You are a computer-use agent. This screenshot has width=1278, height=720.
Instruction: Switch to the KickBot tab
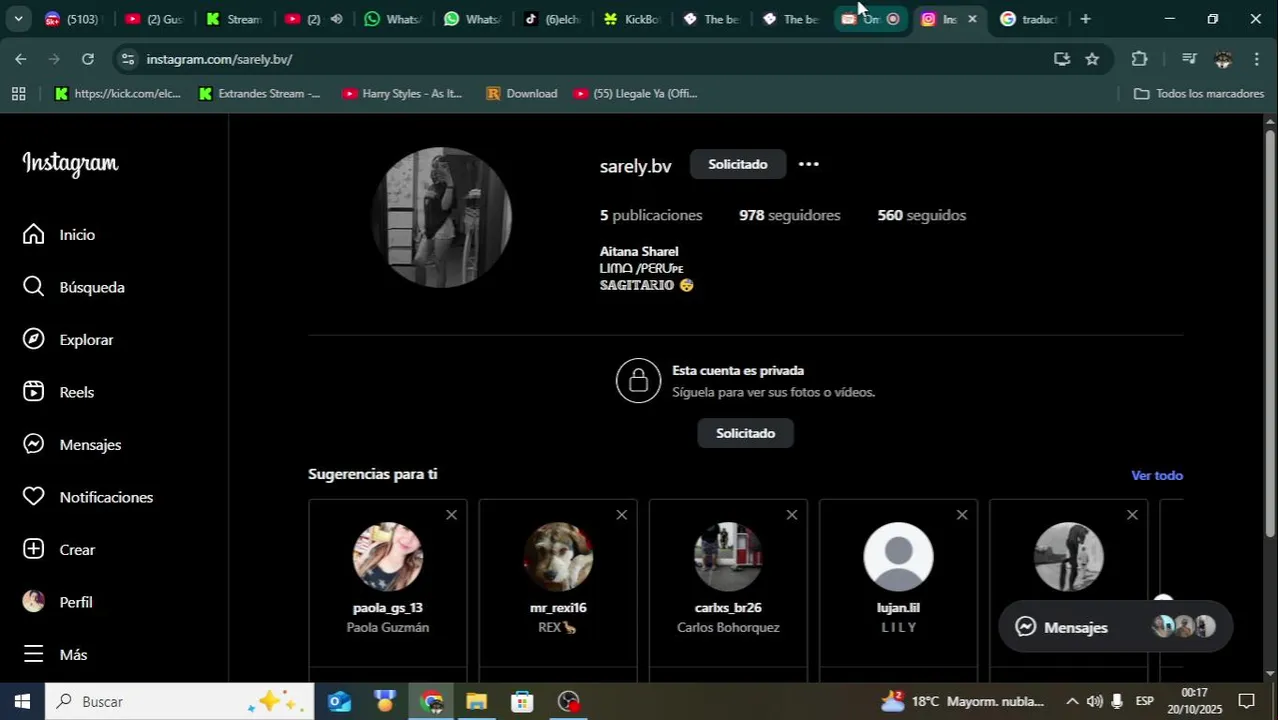coord(632,19)
